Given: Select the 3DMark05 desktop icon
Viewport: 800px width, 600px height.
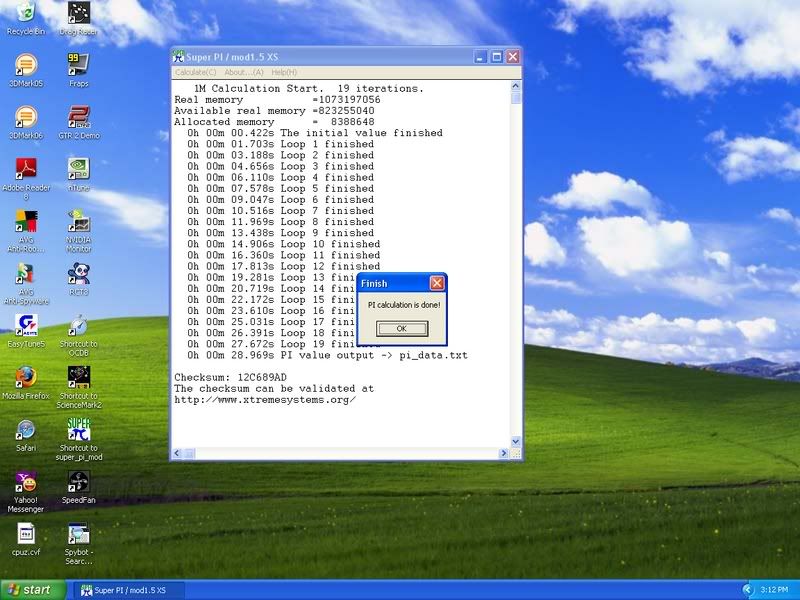Looking at the screenshot, I should pos(26,70).
